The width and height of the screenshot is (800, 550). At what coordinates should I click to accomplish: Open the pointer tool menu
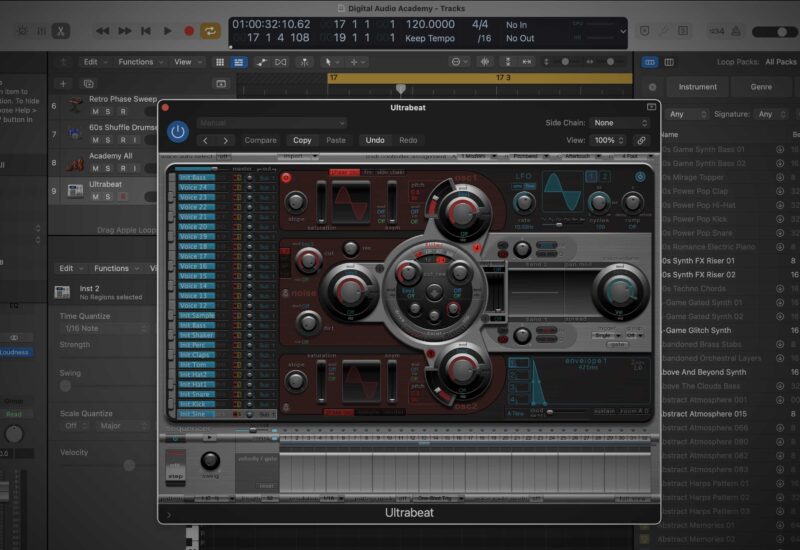pos(332,62)
